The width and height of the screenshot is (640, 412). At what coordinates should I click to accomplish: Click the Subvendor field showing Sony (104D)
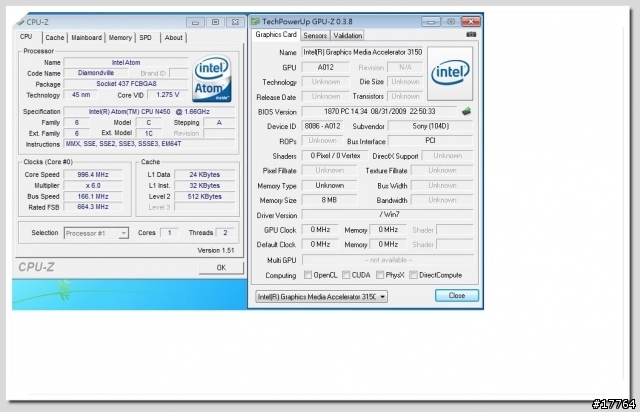tap(430, 126)
